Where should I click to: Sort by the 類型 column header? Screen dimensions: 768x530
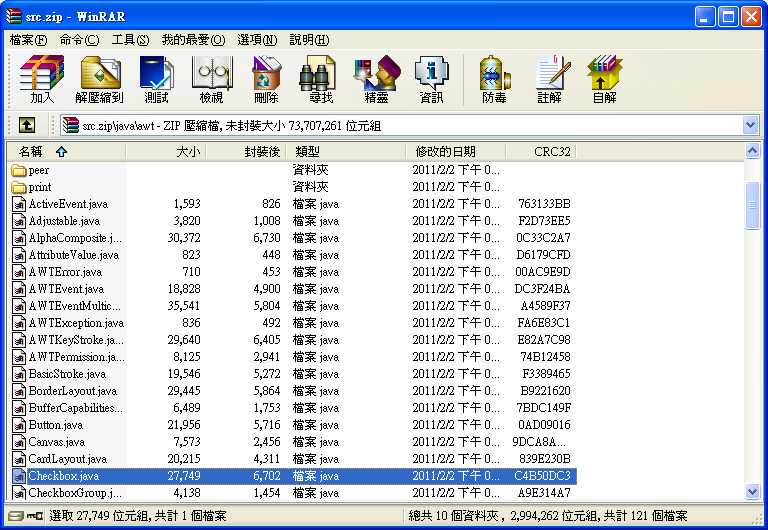345,152
